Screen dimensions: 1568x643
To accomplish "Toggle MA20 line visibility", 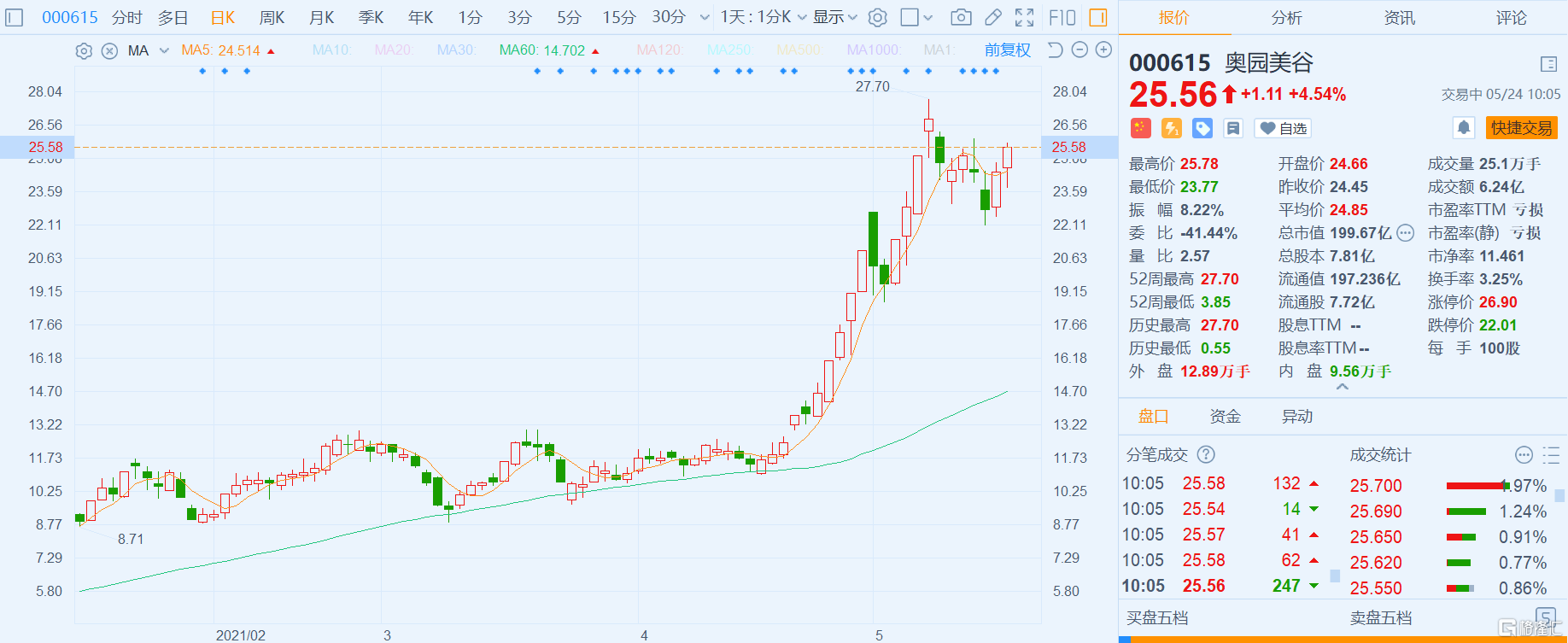I will (x=394, y=50).
